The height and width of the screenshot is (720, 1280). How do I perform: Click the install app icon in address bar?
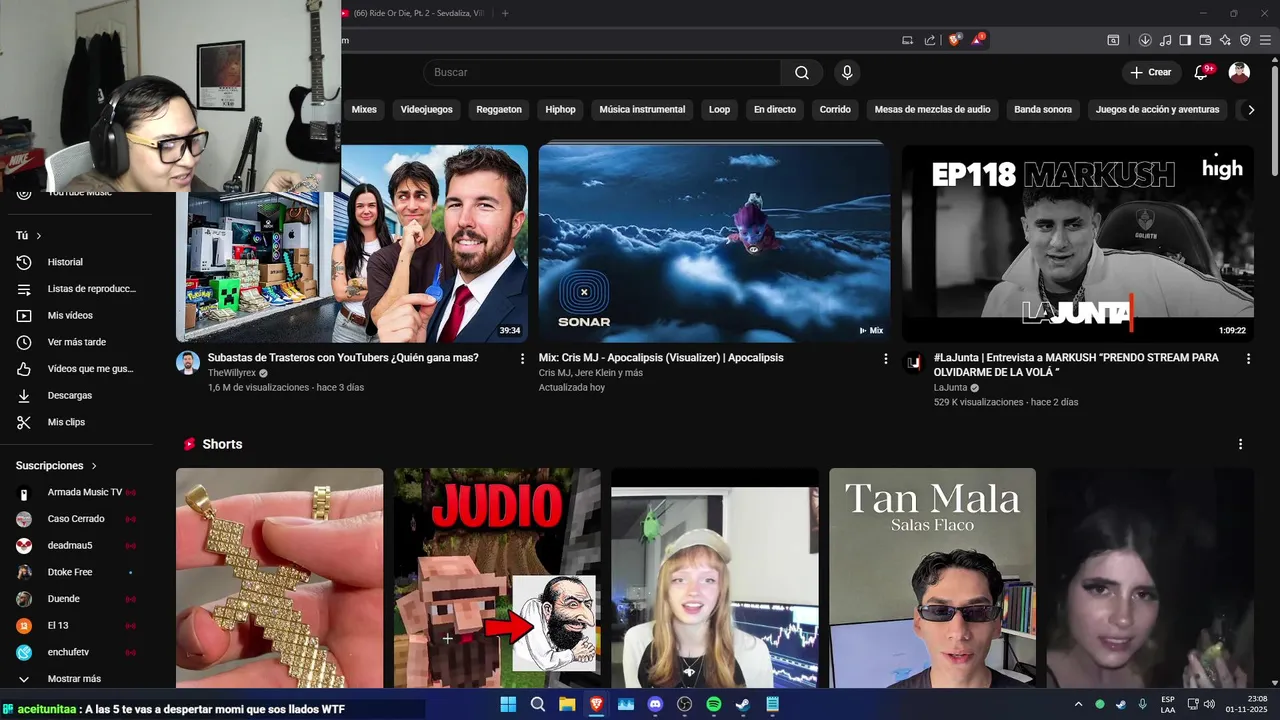(908, 40)
